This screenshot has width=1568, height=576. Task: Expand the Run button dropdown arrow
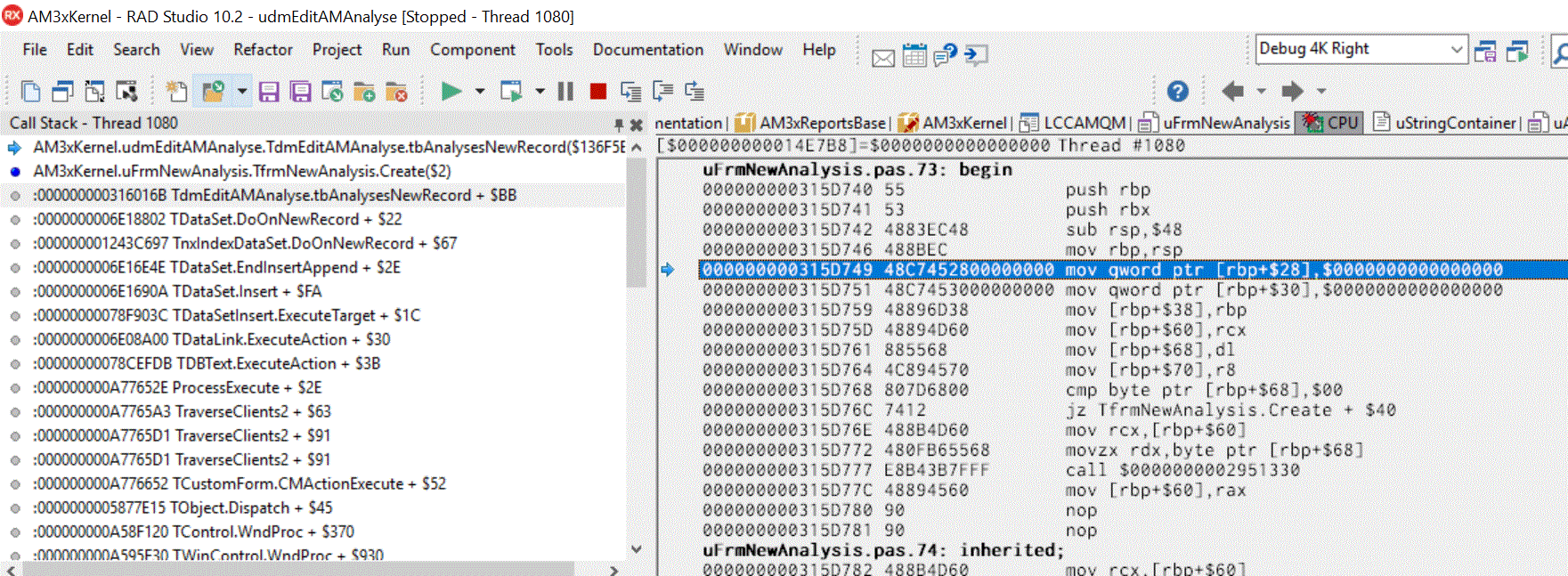(x=480, y=91)
